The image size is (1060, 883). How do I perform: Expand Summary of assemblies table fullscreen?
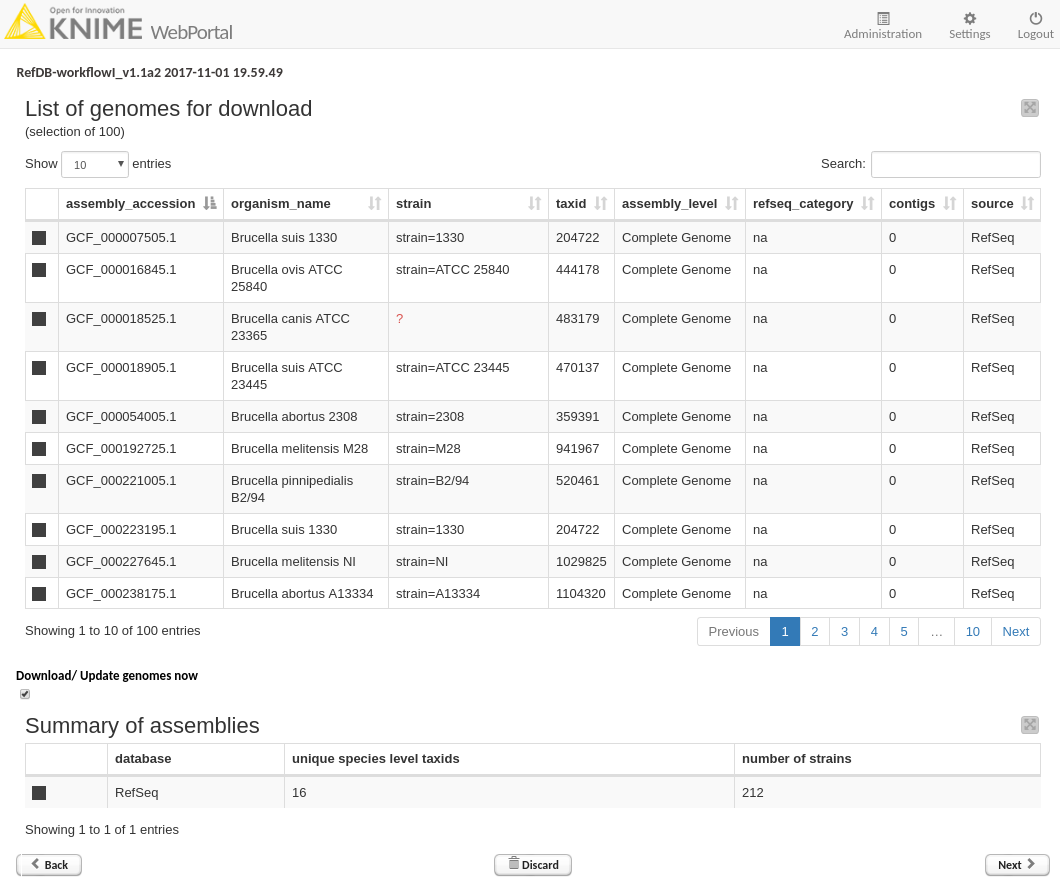click(x=1030, y=725)
